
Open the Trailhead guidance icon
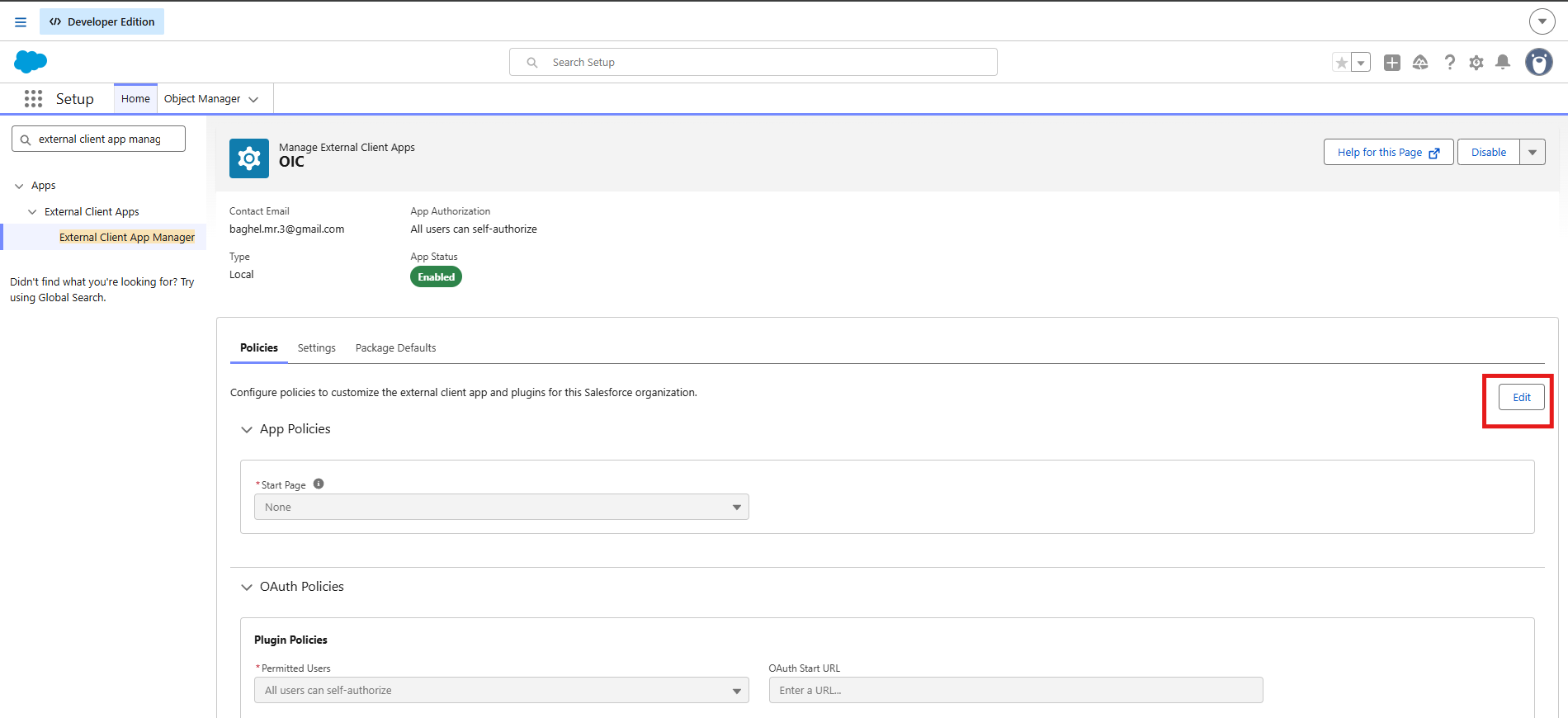tap(1420, 63)
